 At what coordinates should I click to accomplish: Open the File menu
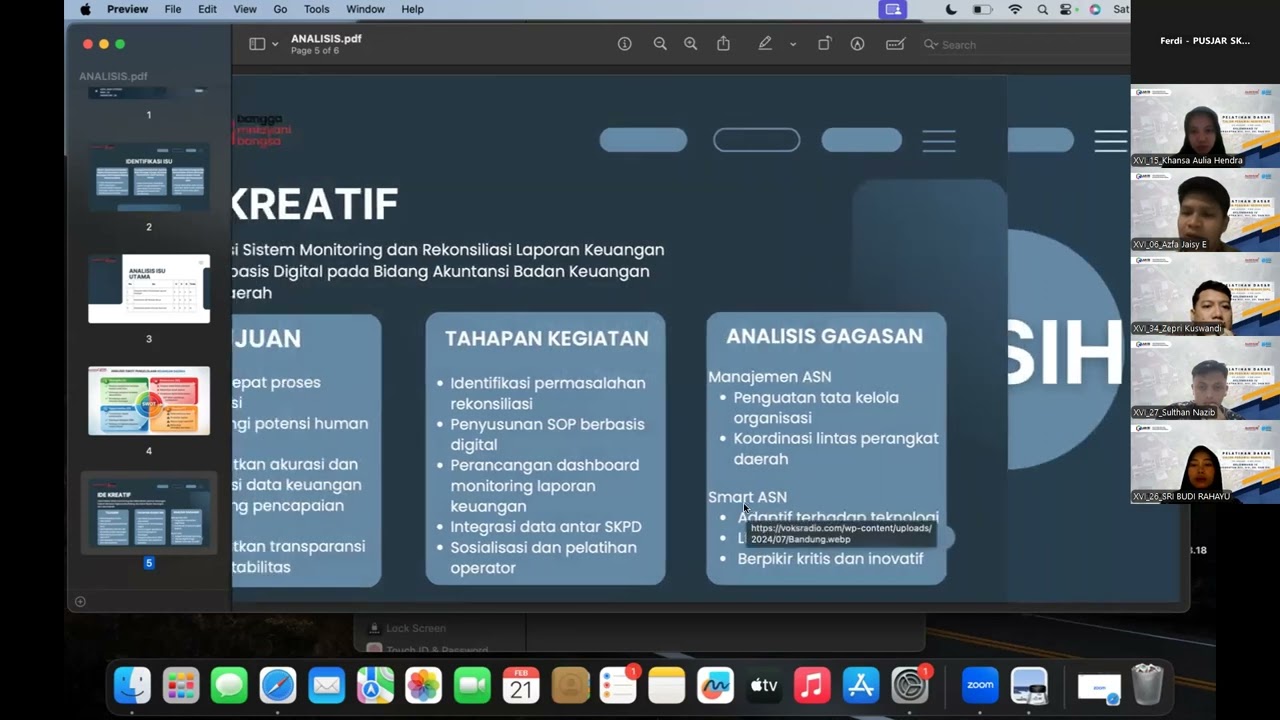pyautogui.click(x=173, y=9)
